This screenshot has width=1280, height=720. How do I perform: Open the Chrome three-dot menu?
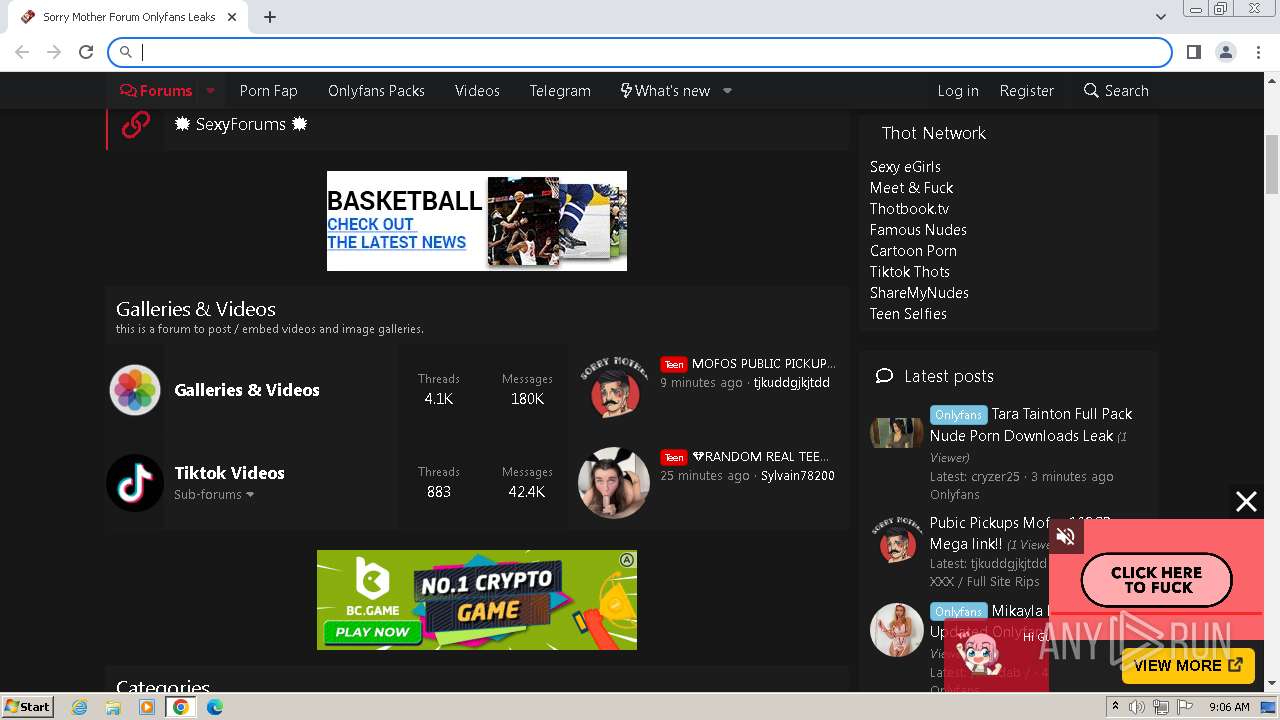[1257, 52]
